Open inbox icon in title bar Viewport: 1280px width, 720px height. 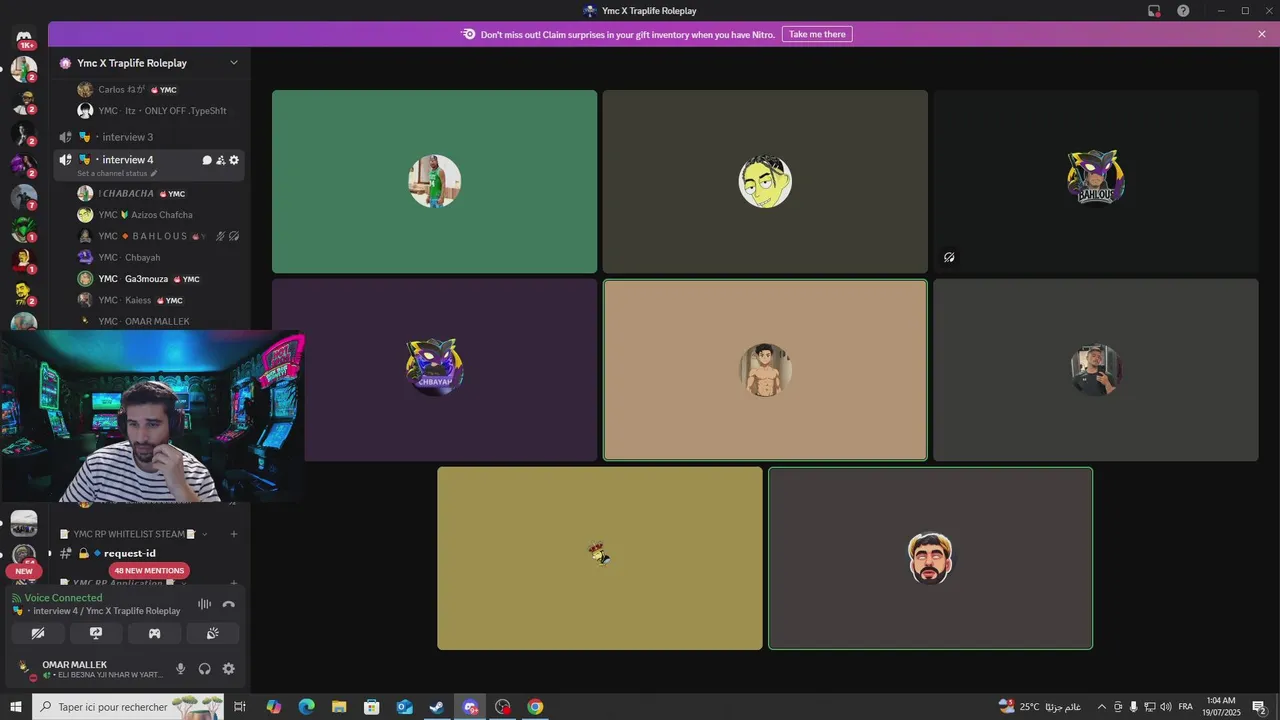[1154, 11]
